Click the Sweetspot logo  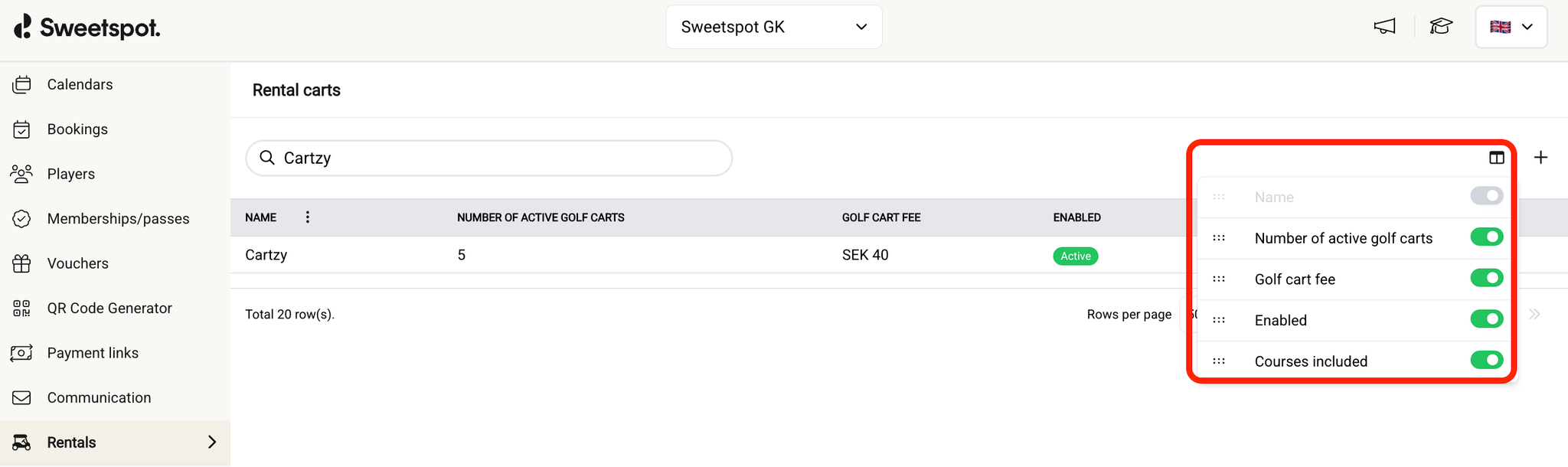click(86, 27)
